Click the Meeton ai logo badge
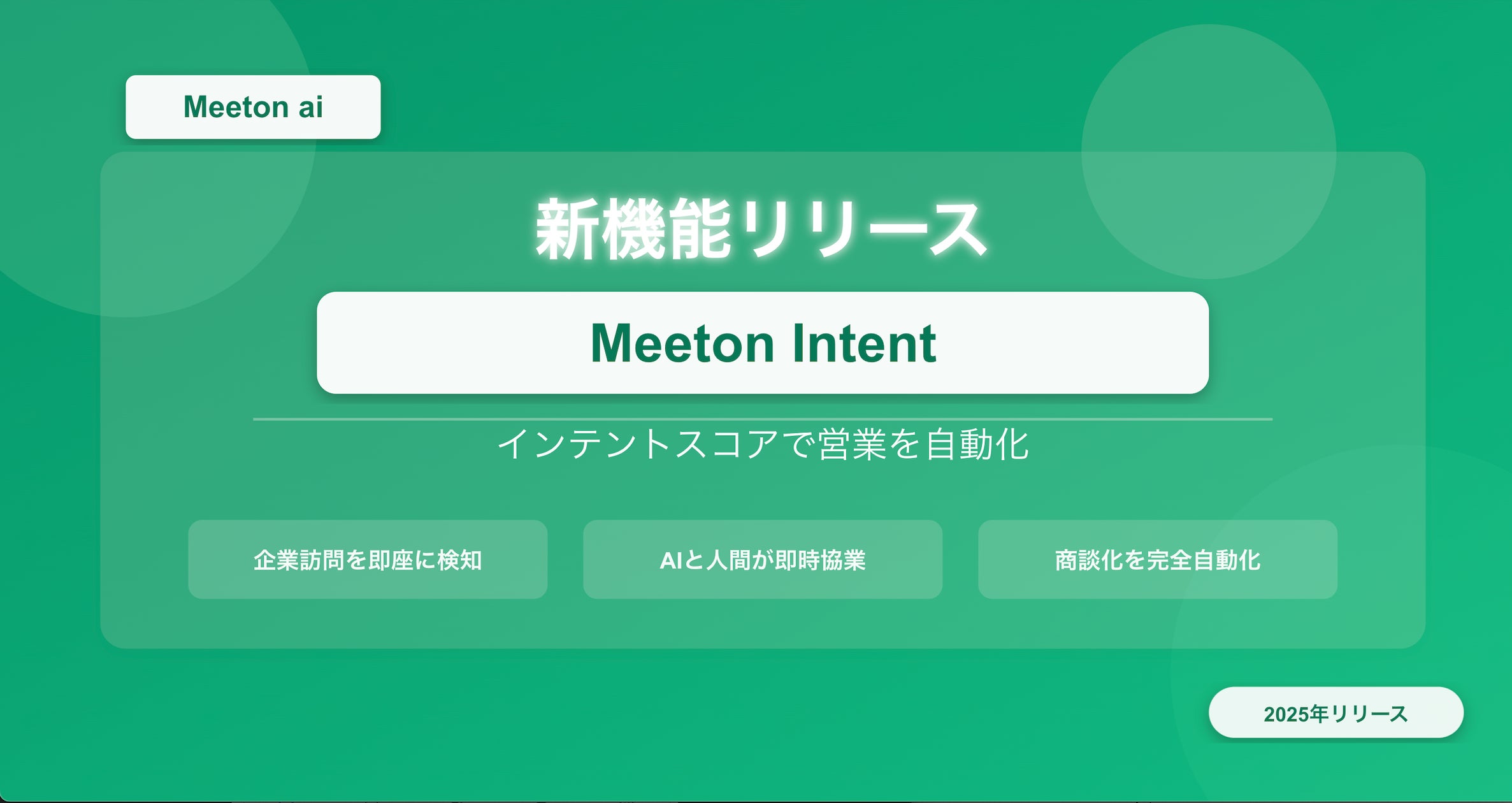The width and height of the screenshot is (1512, 803). [253, 107]
